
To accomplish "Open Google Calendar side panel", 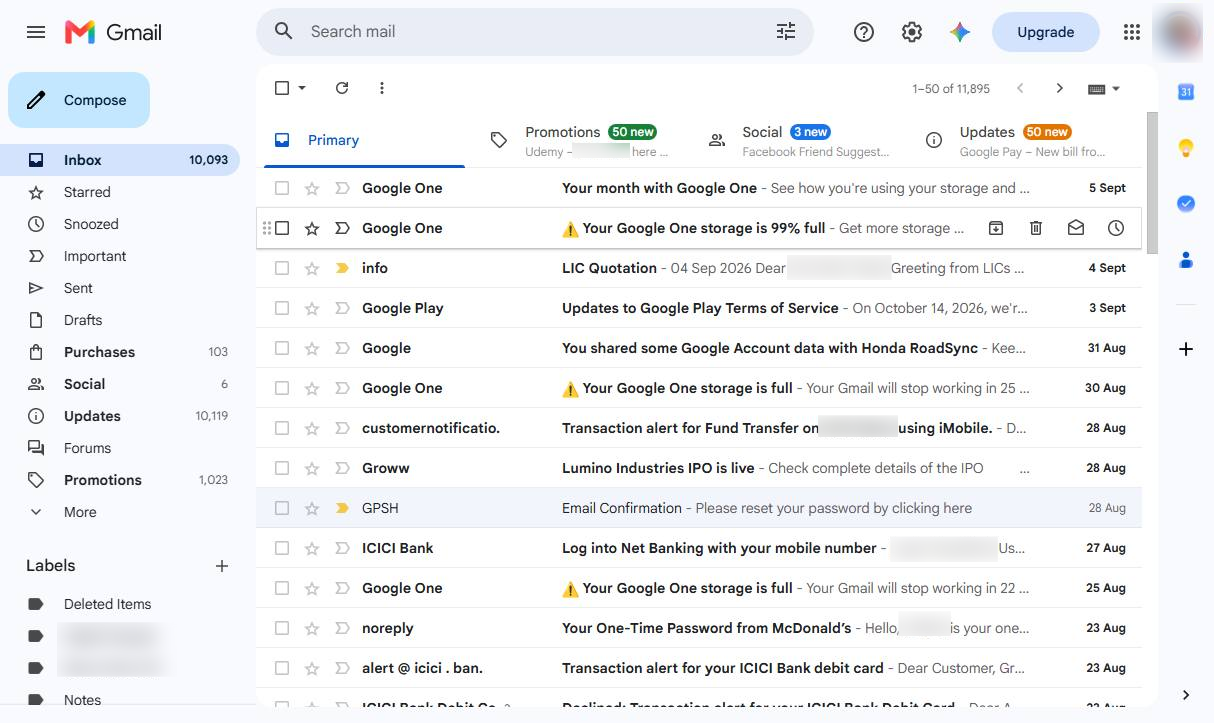I will pos(1186,92).
